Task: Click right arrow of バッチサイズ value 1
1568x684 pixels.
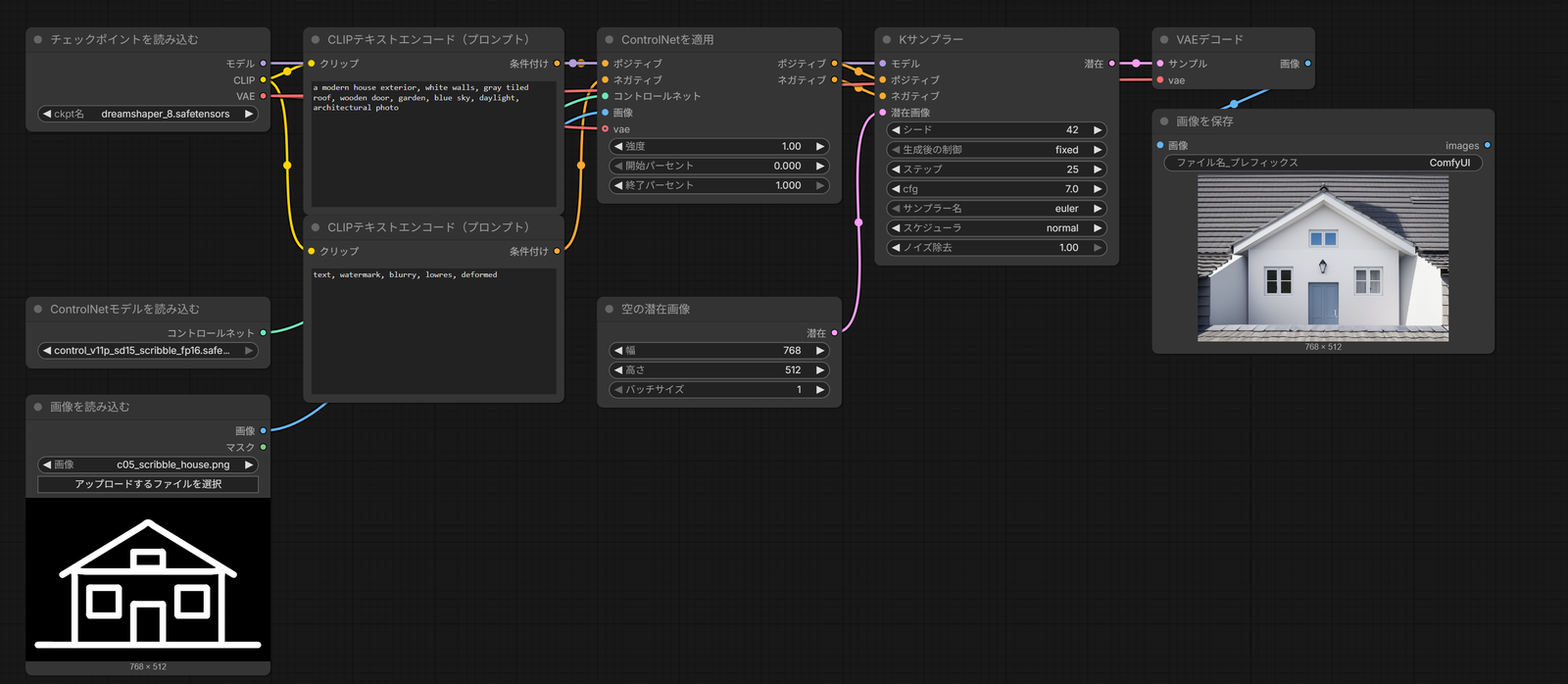Action: pos(820,390)
